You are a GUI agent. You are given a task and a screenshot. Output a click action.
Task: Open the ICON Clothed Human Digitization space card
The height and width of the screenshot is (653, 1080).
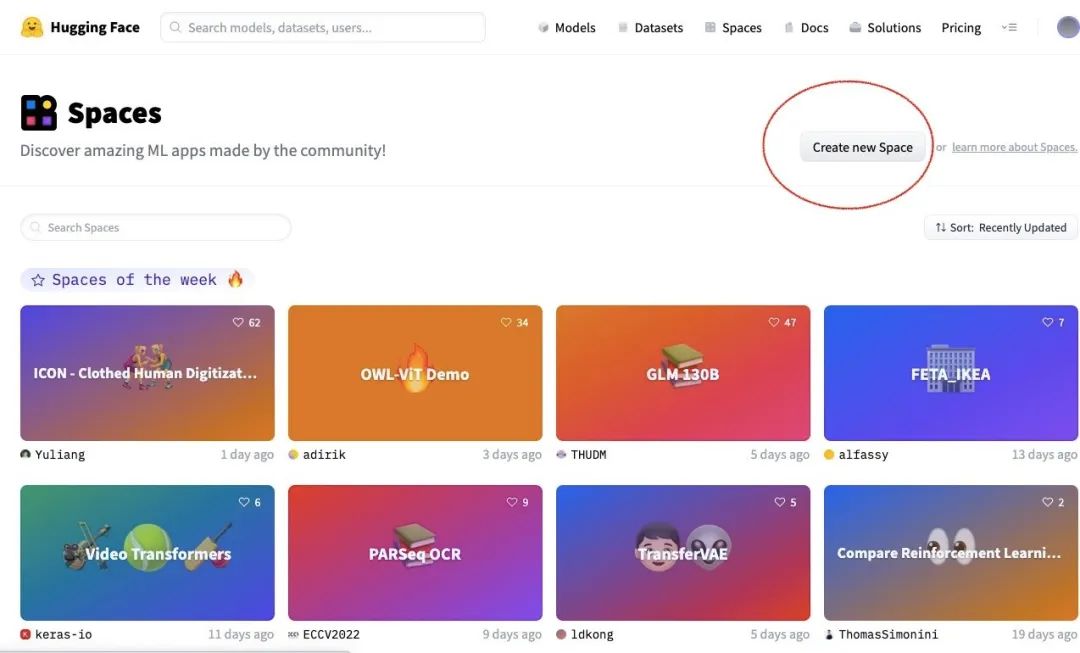[147, 373]
